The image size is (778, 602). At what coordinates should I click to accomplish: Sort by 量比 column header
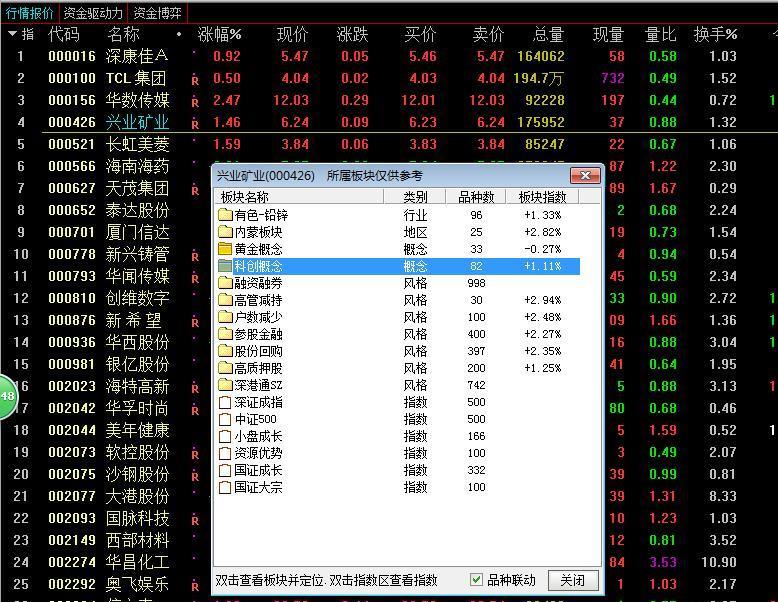660,34
